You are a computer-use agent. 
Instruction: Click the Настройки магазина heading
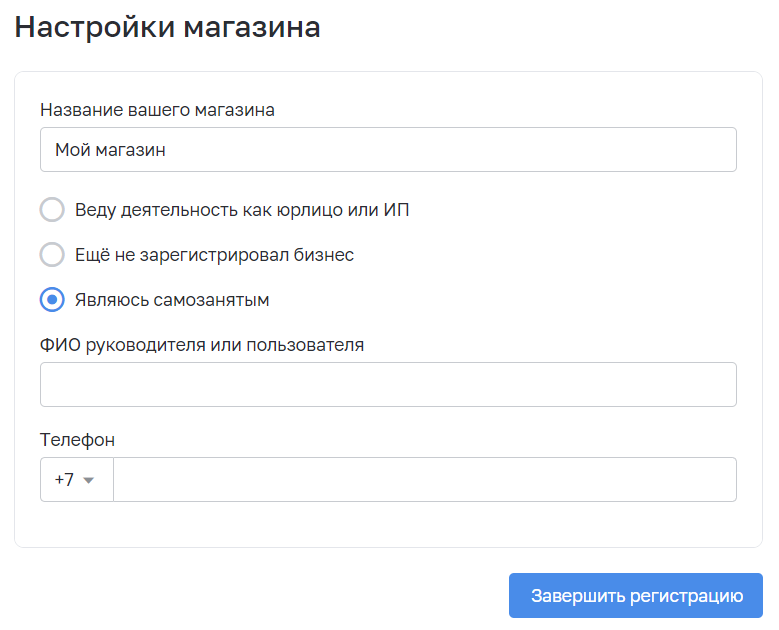pos(167,27)
